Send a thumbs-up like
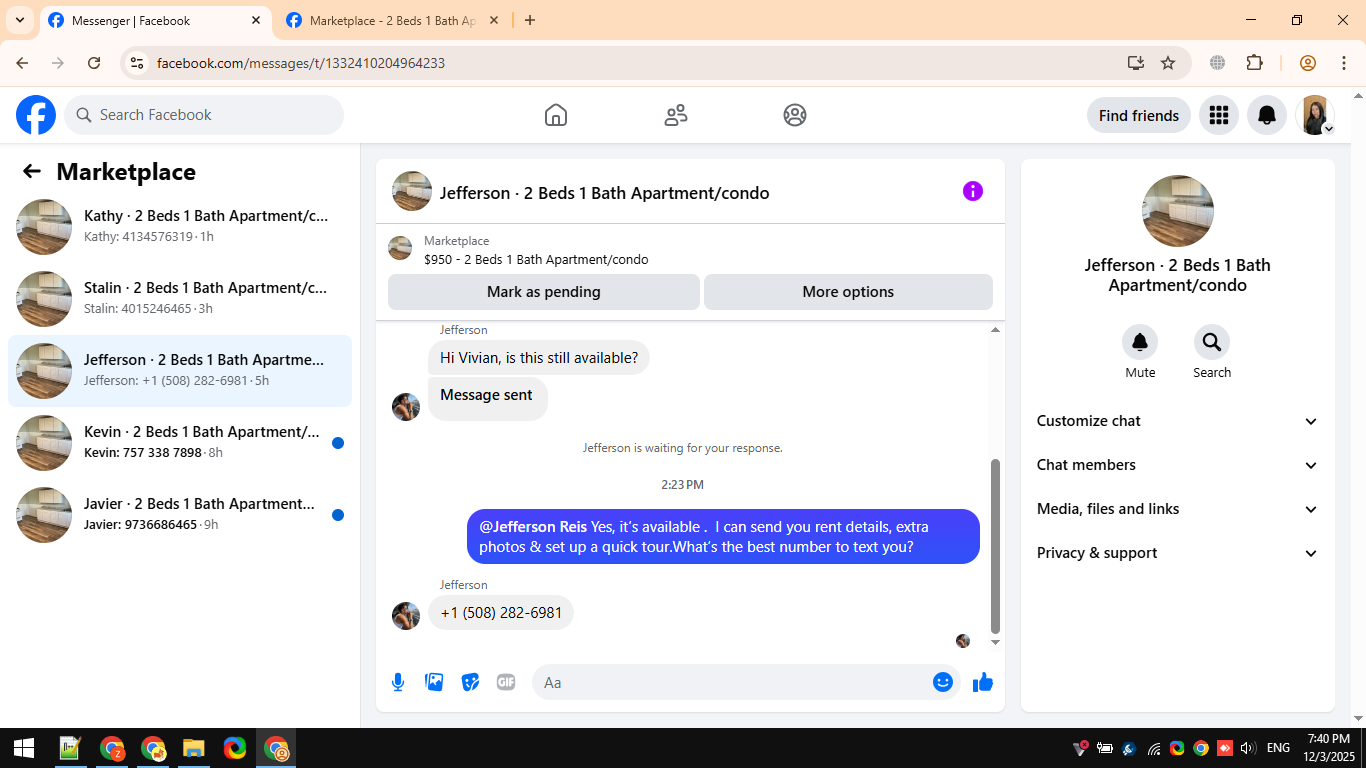Viewport: 1366px width, 768px height. click(x=983, y=682)
